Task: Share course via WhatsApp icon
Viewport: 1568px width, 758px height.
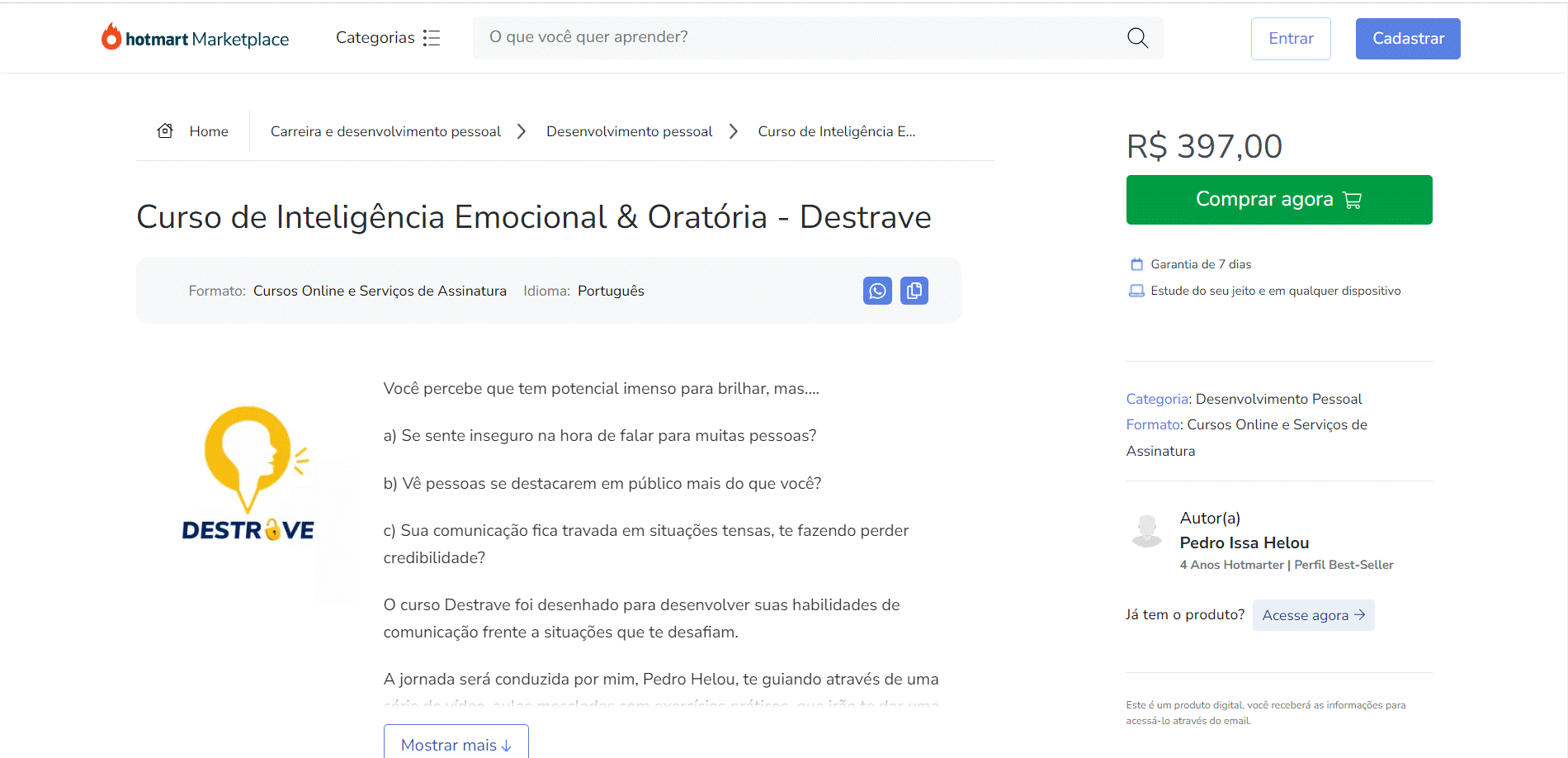Action: pyautogui.click(x=877, y=291)
